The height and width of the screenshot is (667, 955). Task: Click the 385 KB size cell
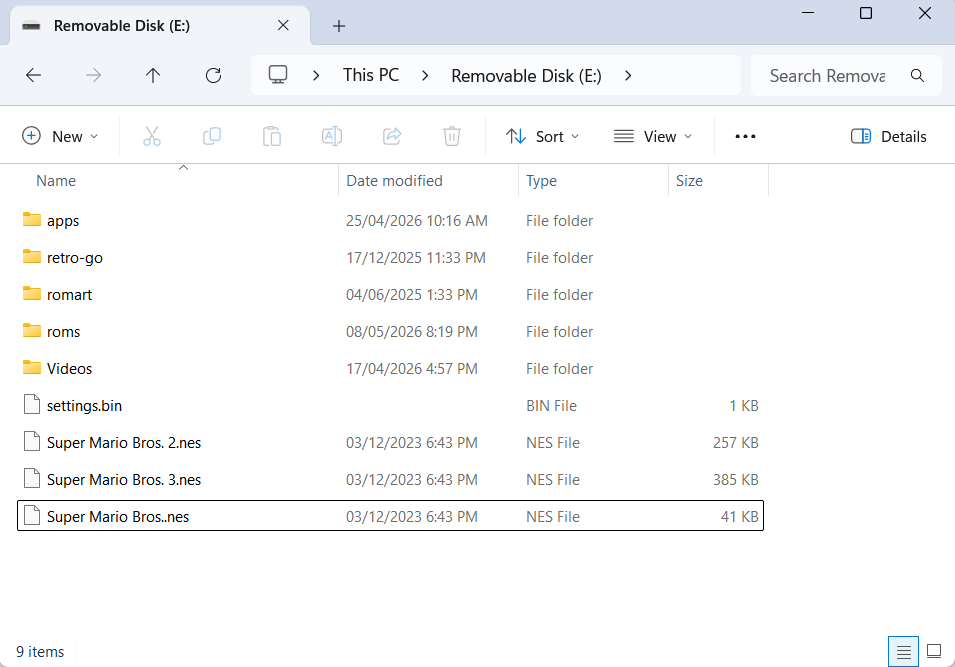736,480
